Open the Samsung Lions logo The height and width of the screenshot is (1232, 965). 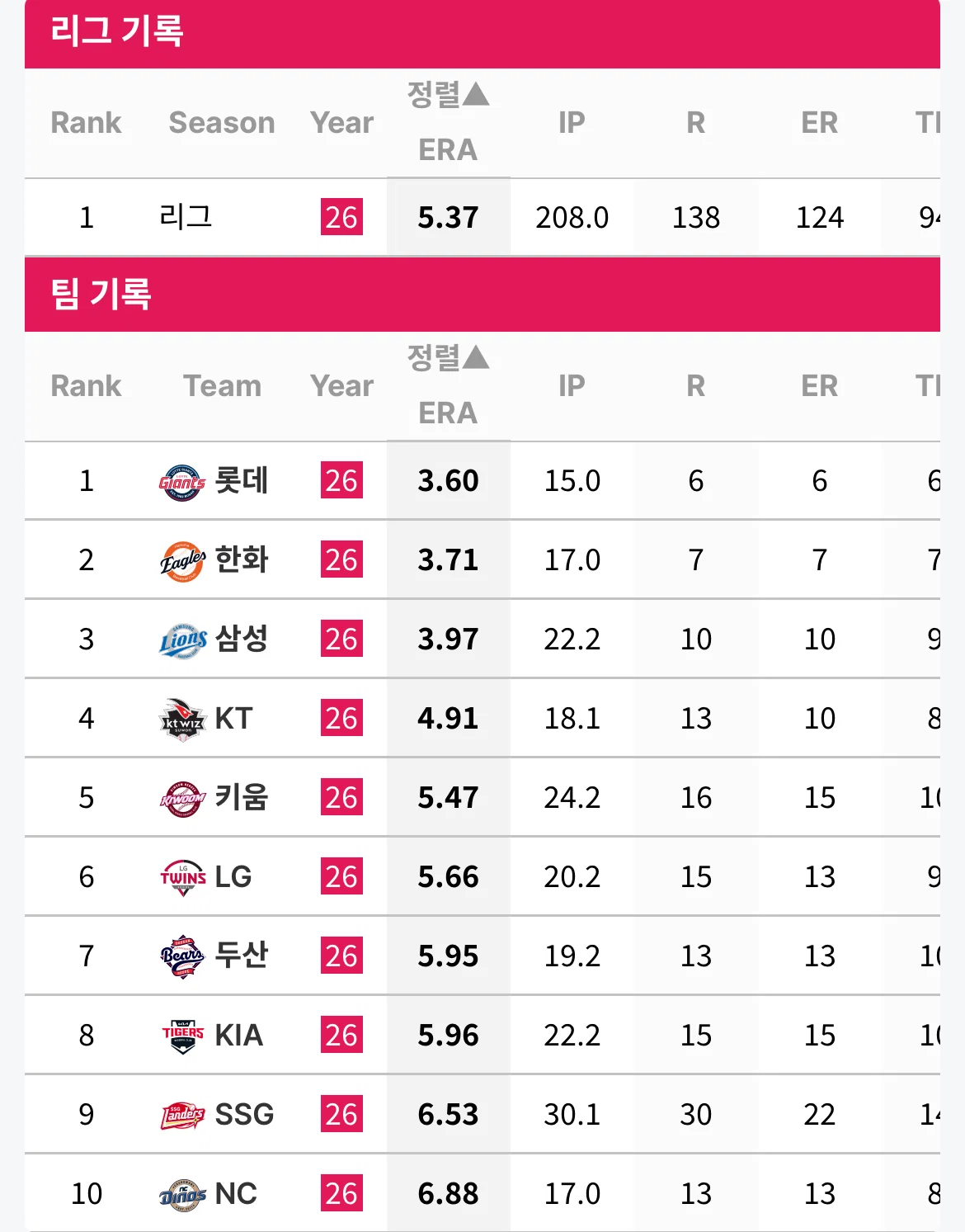(x=182, y=640)
